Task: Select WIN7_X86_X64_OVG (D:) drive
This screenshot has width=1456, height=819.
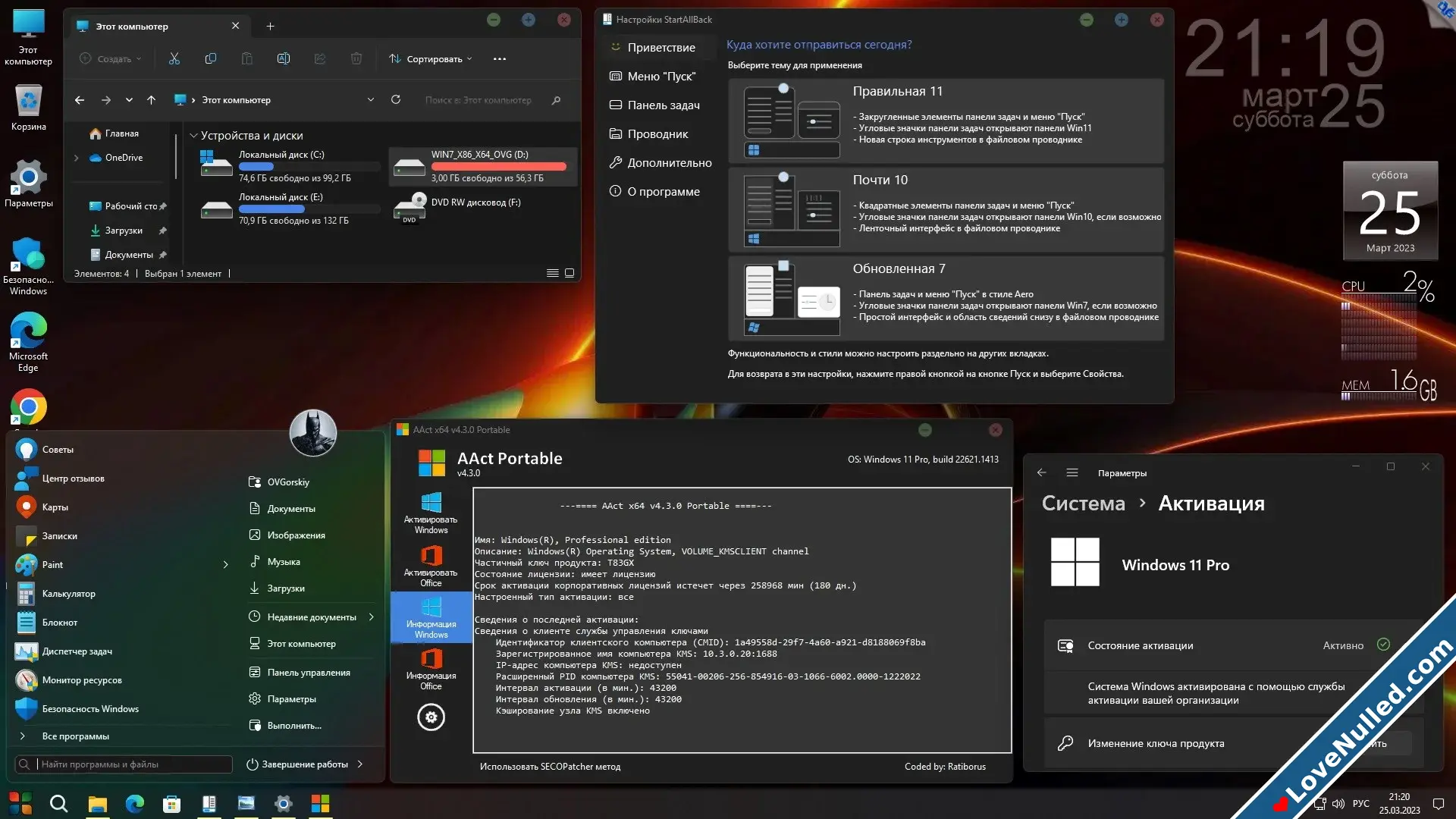Action: coord(483,166)
